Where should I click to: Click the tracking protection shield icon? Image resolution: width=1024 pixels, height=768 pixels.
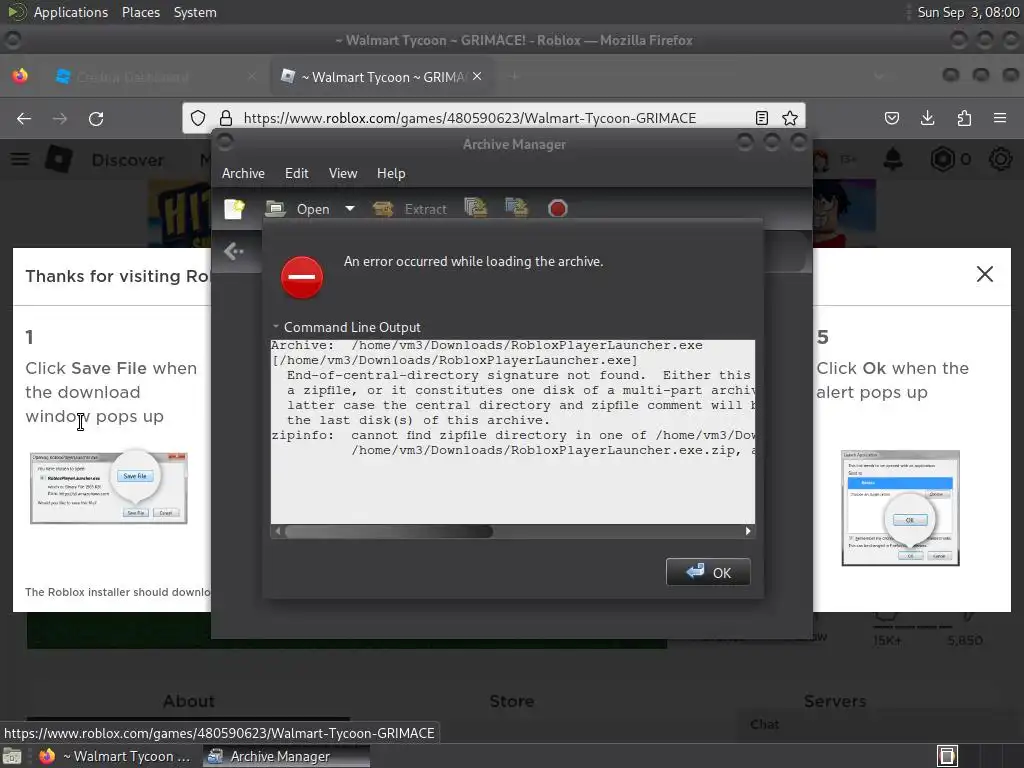198,118
